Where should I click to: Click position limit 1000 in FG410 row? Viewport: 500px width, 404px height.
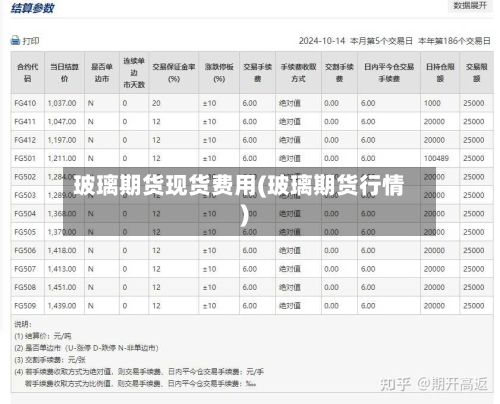click(432, 103)
